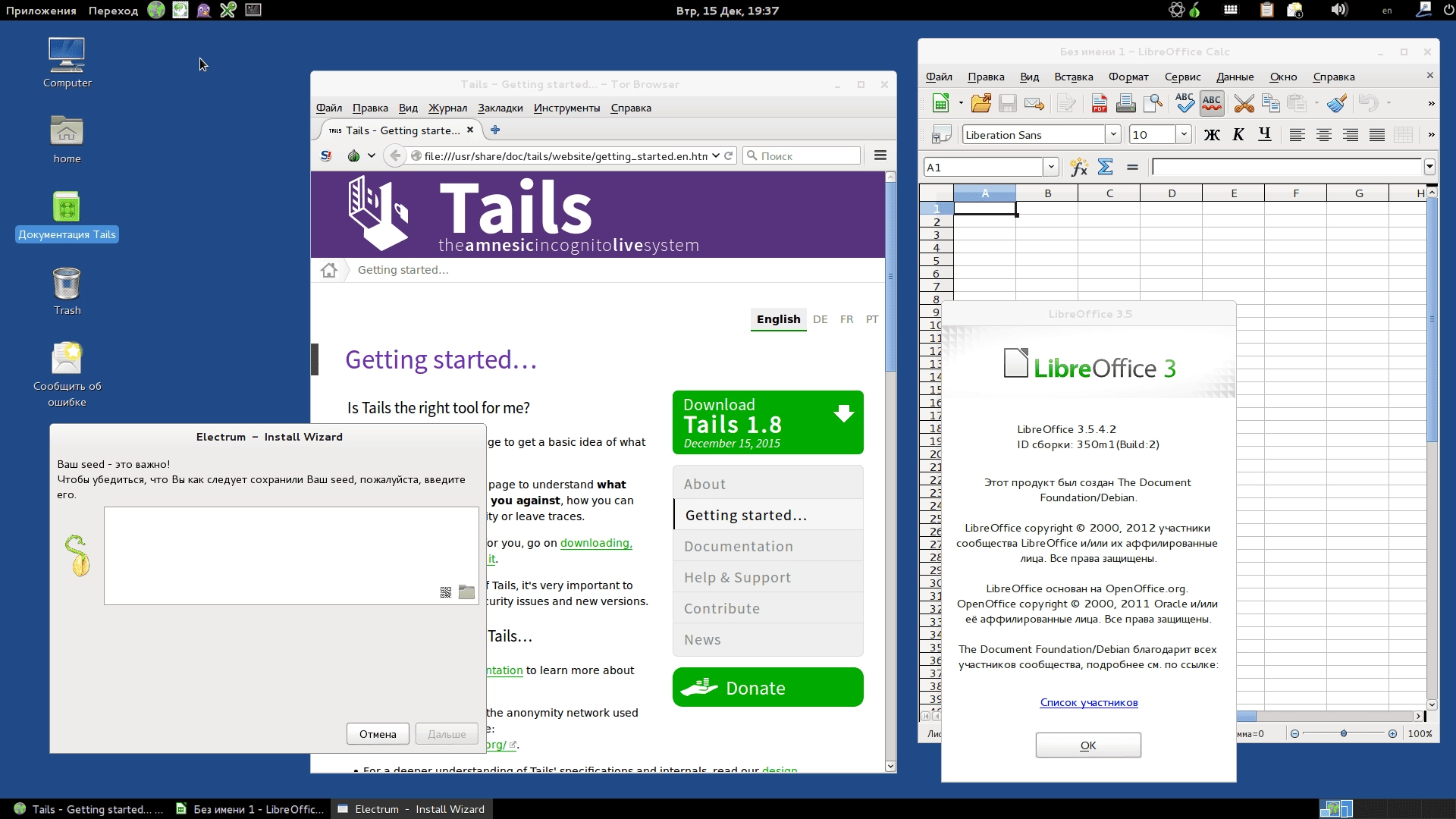Export the spreadsheet as PDF

[1099, 103]
